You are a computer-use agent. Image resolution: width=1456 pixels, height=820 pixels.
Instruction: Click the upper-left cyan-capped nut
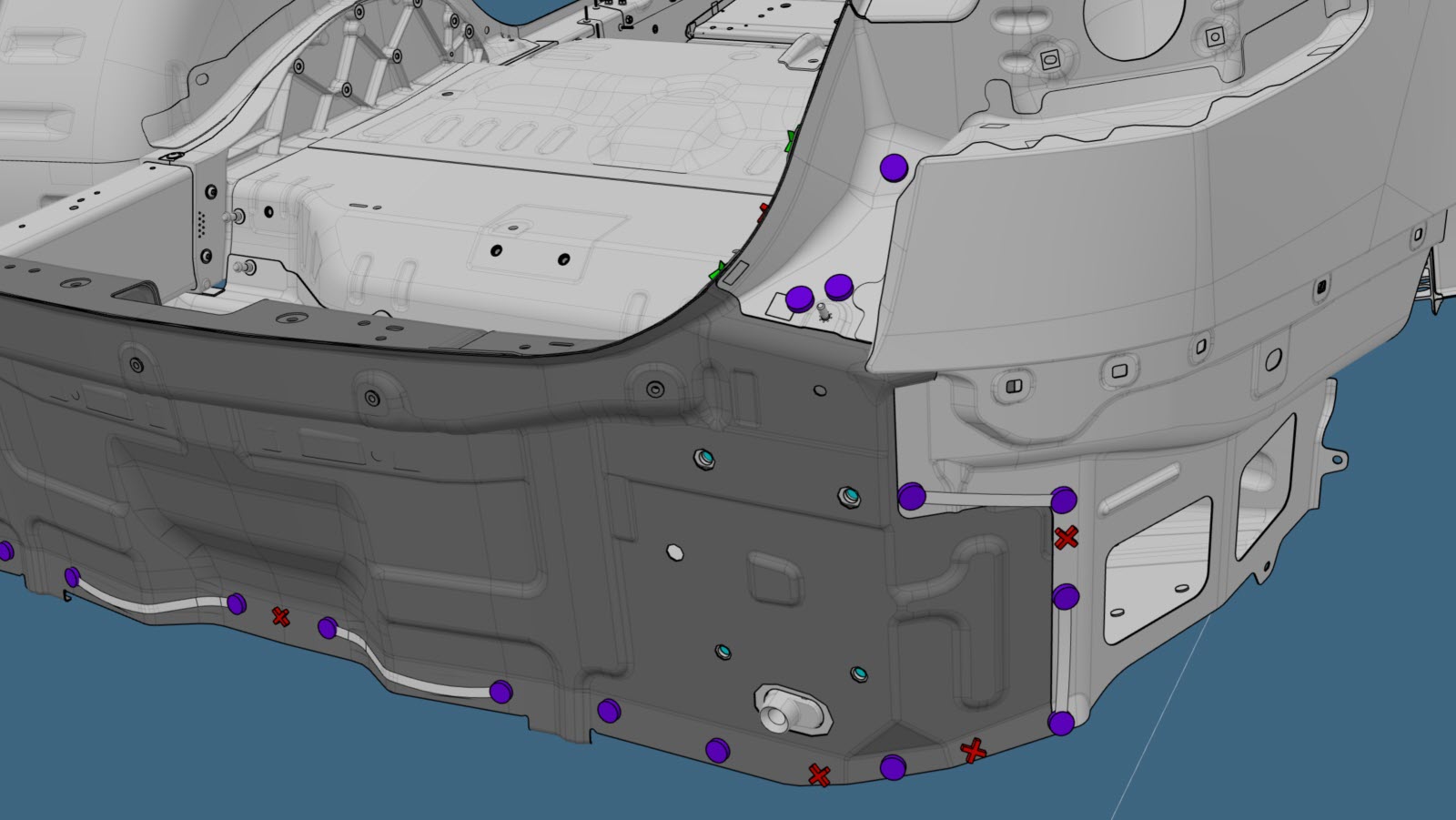703,458
